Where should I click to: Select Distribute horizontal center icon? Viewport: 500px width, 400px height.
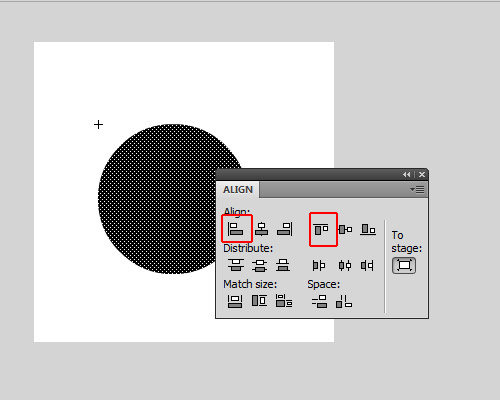345,266
